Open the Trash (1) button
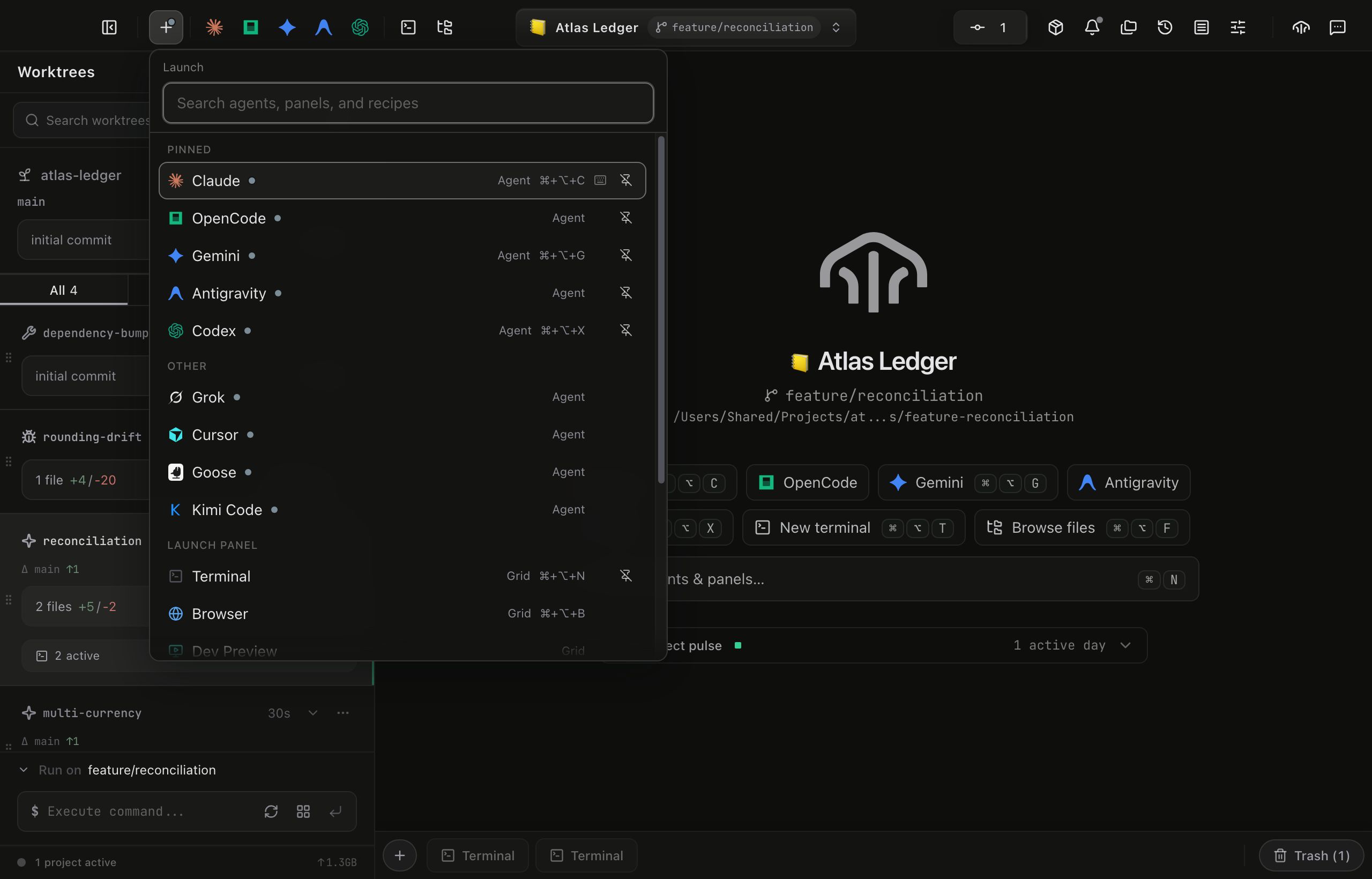Viewport: 1372px width, 879px height. click(x=1312, y=855)
